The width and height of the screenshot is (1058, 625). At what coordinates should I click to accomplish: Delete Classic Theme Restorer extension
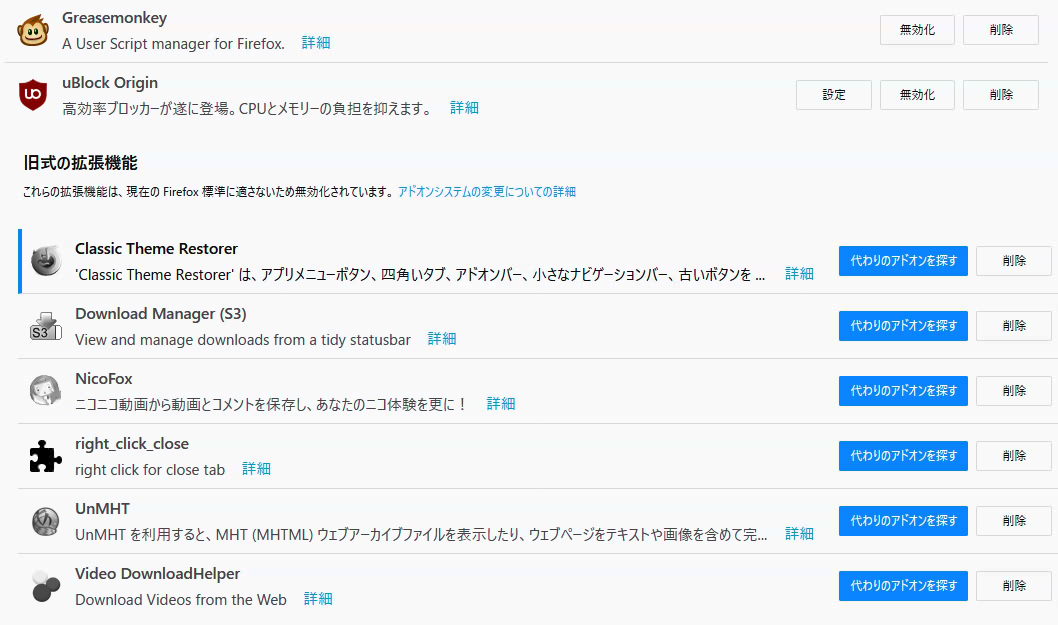click(1013, 261)
